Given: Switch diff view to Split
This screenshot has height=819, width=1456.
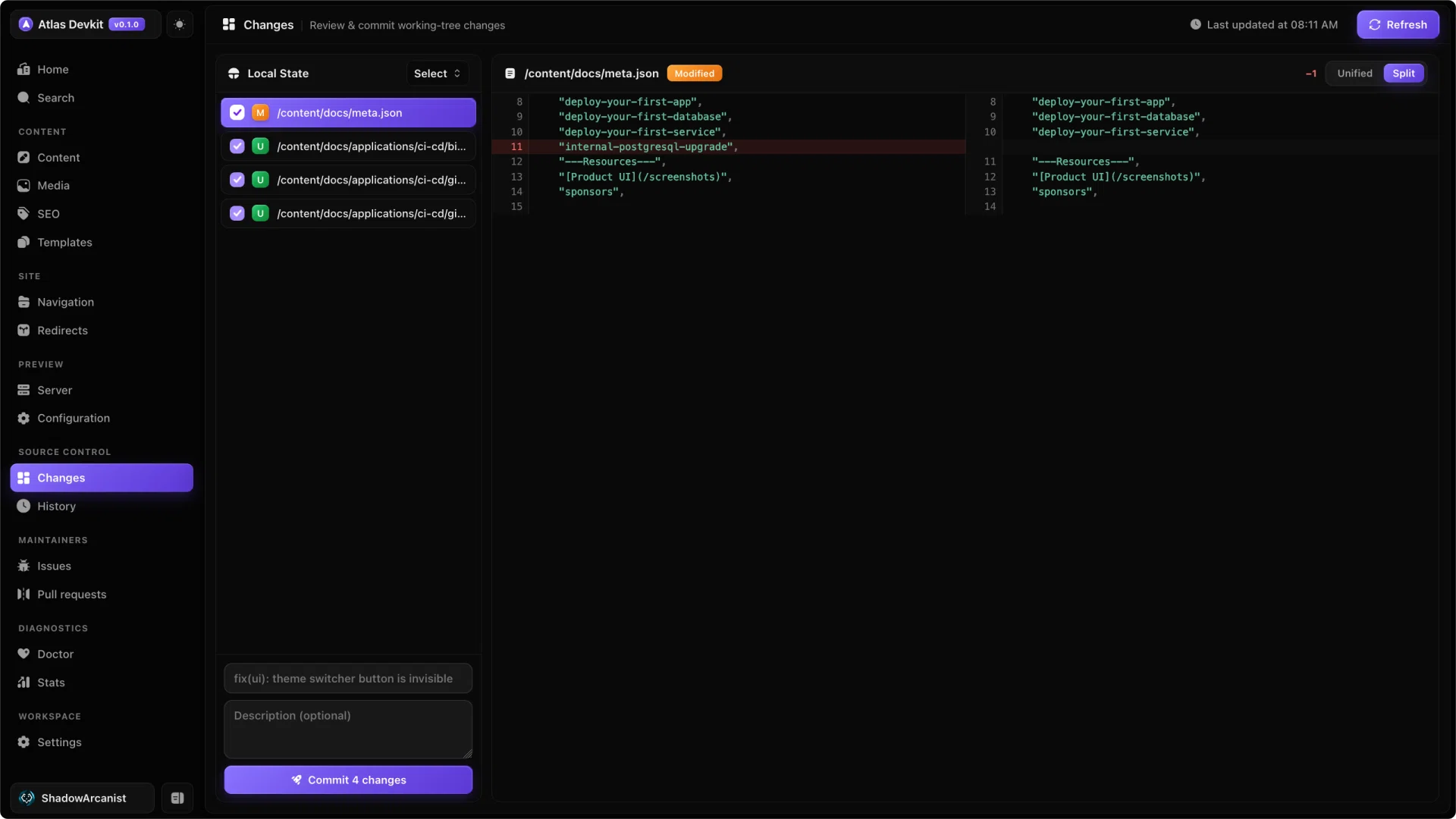Looking at the screenshot, I should (x=1404, y=74).
